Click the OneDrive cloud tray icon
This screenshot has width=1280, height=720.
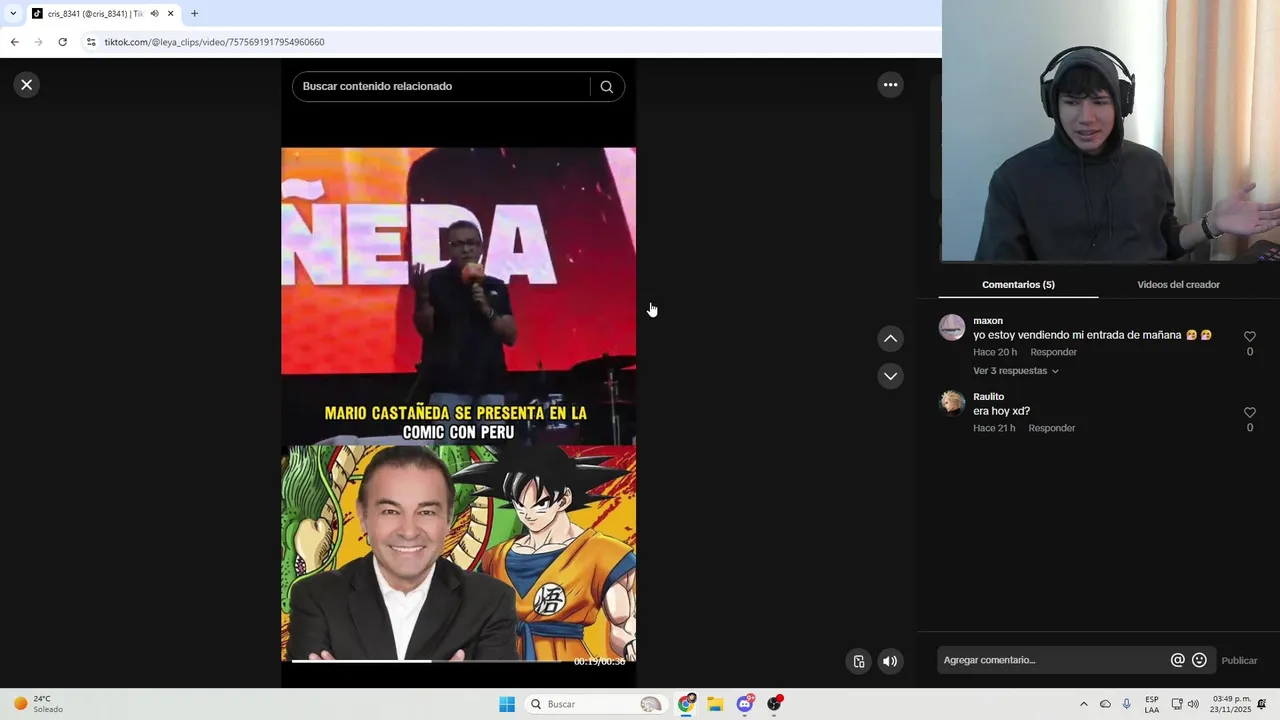pos(1105,704)
